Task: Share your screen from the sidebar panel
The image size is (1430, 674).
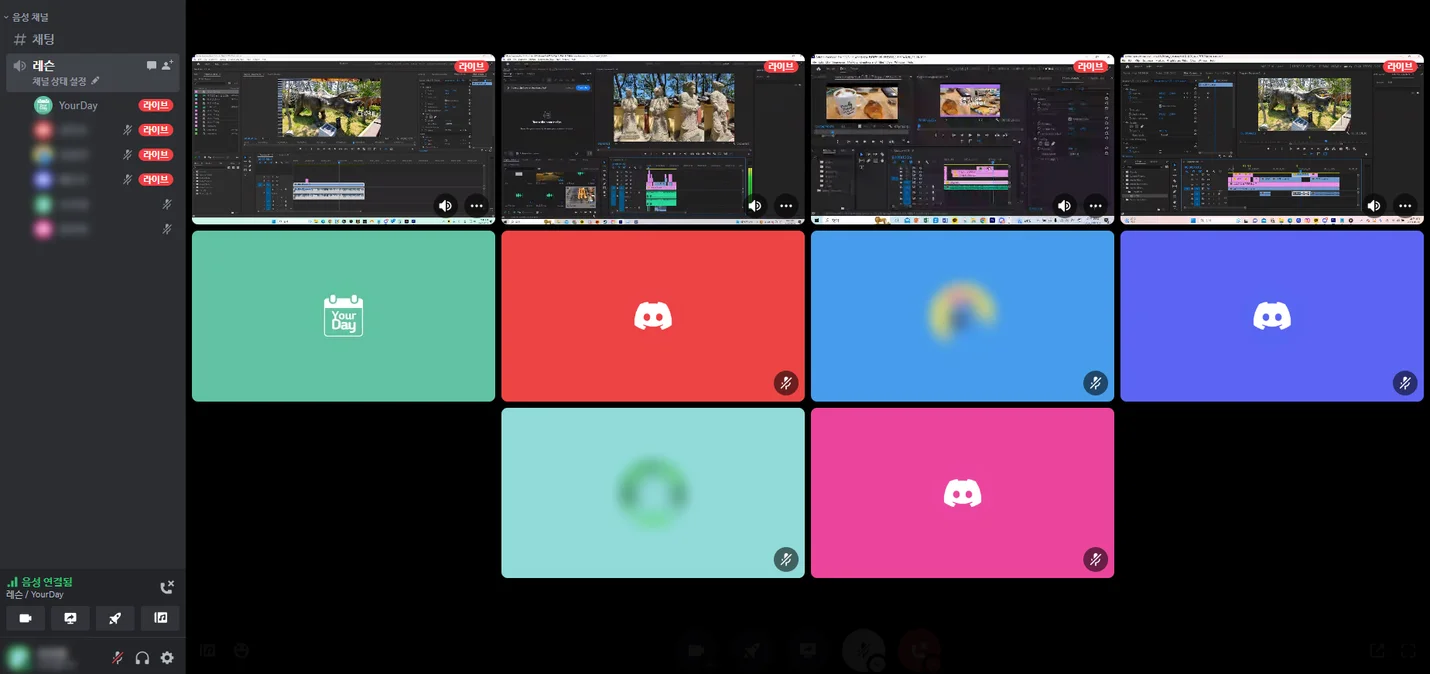Action: click(x=70, y=618)
